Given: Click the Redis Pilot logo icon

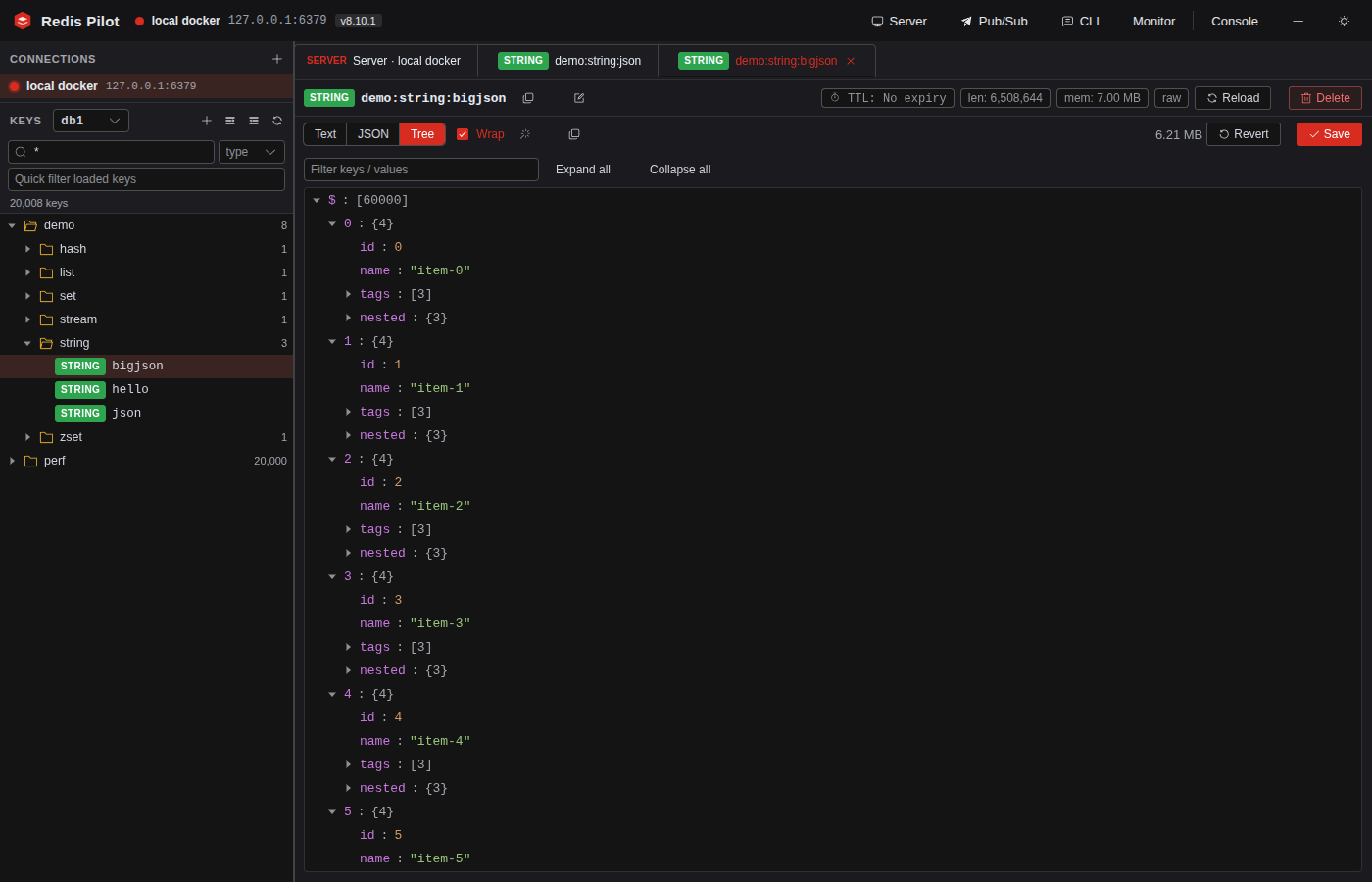Looking at the screenshot, I should point(23,21).
